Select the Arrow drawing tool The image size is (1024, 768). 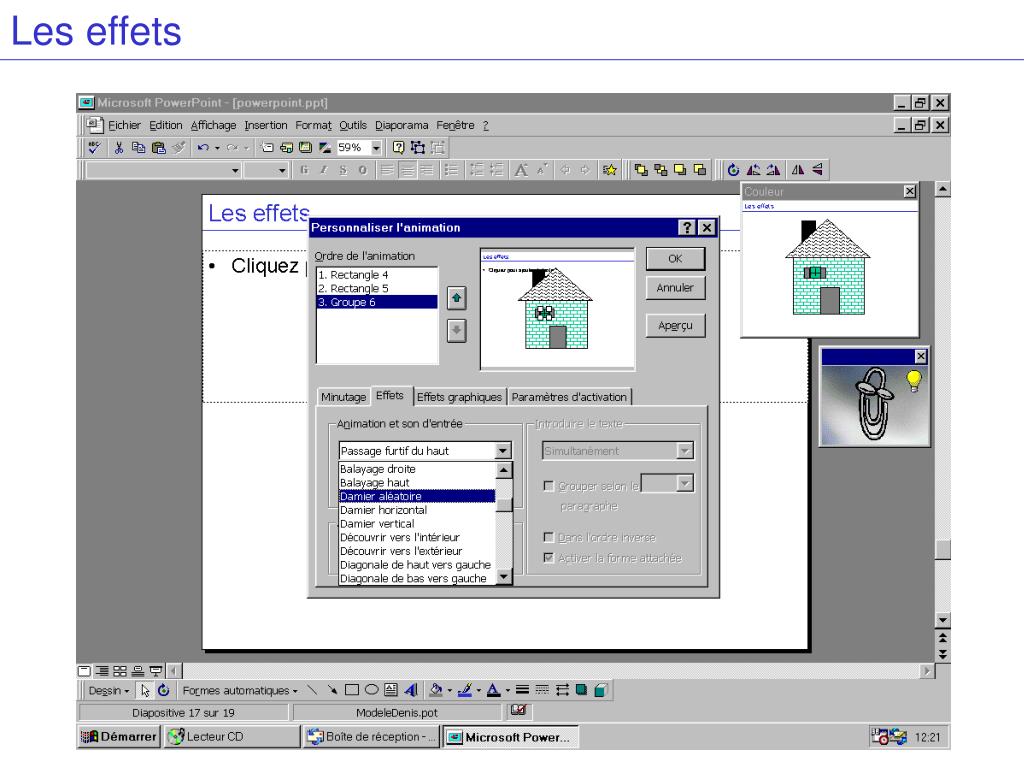coord(332,690)
